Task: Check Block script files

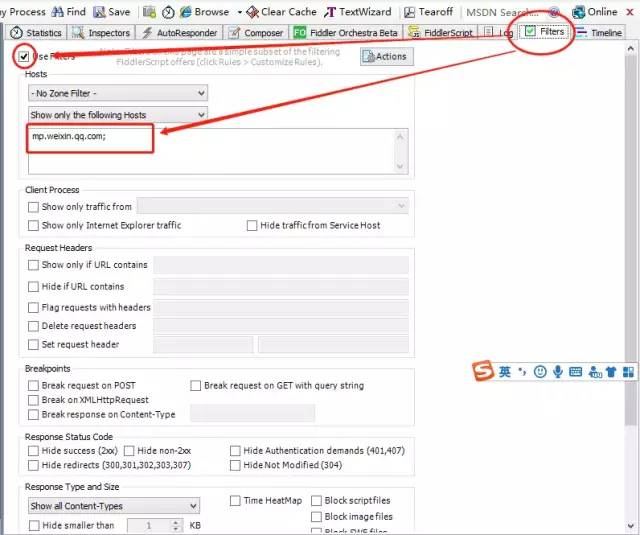Action: tap(316, 501)
